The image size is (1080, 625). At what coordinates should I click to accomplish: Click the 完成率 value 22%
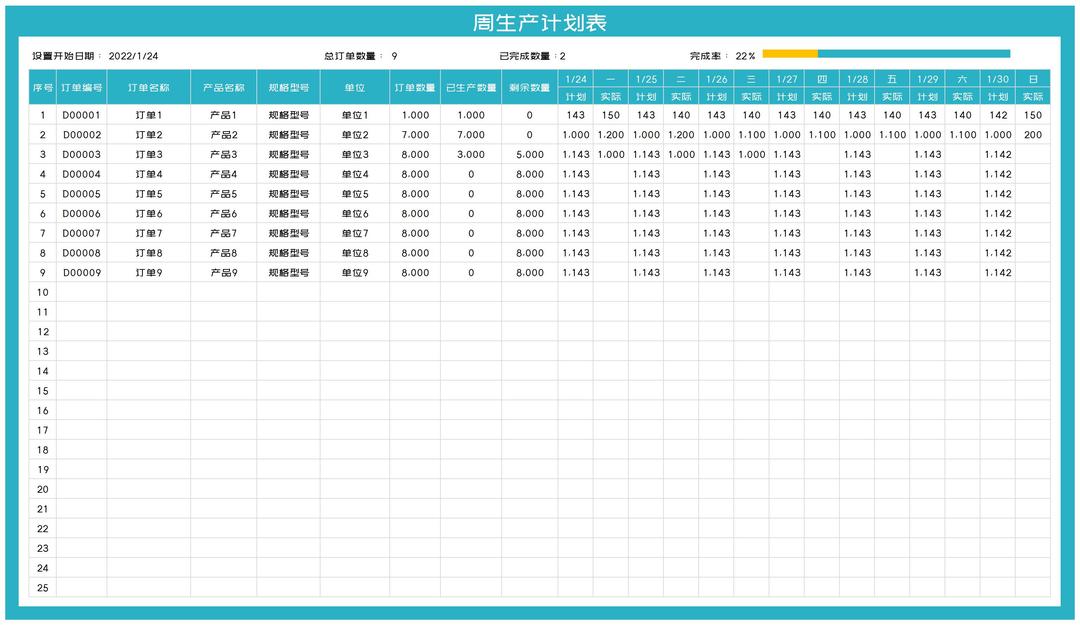click(745, 56)
